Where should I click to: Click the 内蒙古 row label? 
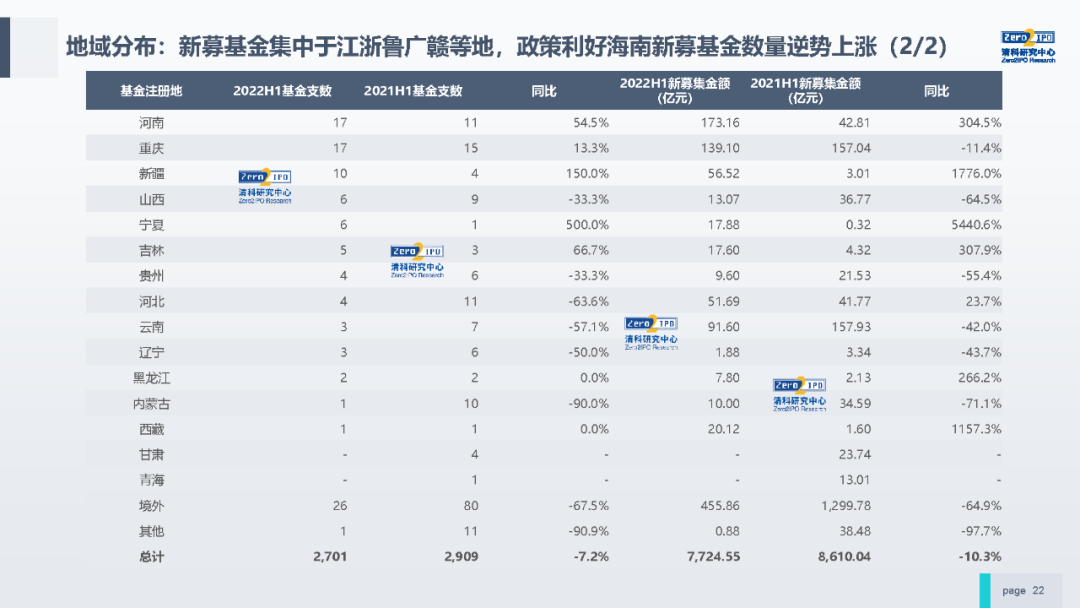coord(152,404)
